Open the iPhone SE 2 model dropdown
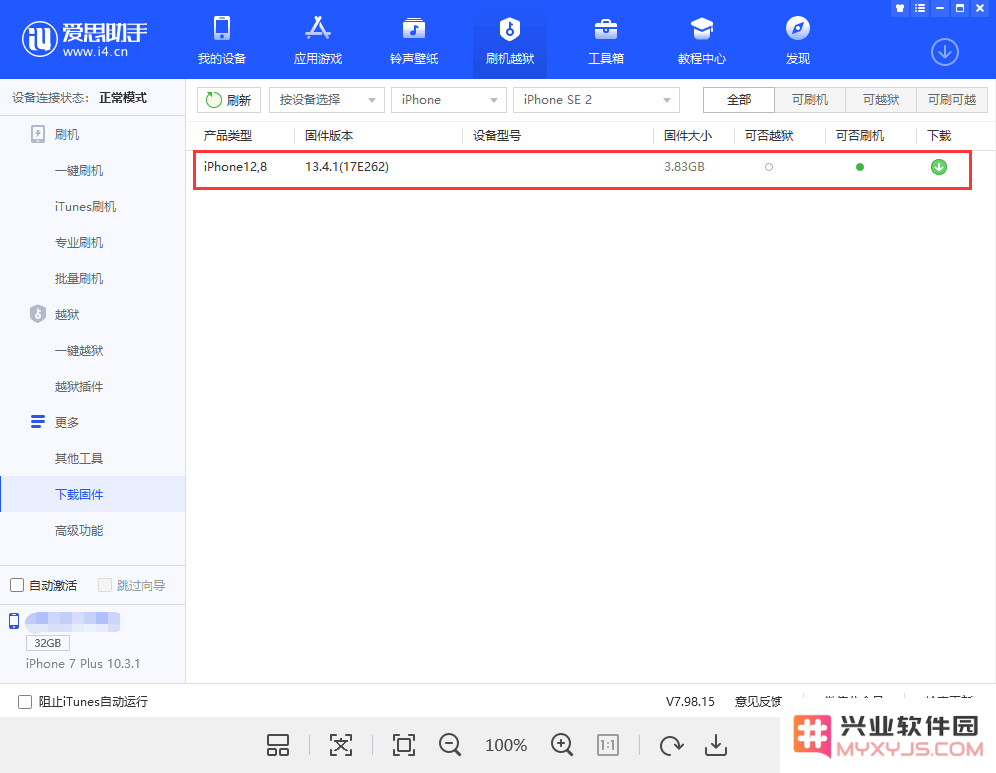996x773 pixels. pyautogui.click(x=596, y=100)
